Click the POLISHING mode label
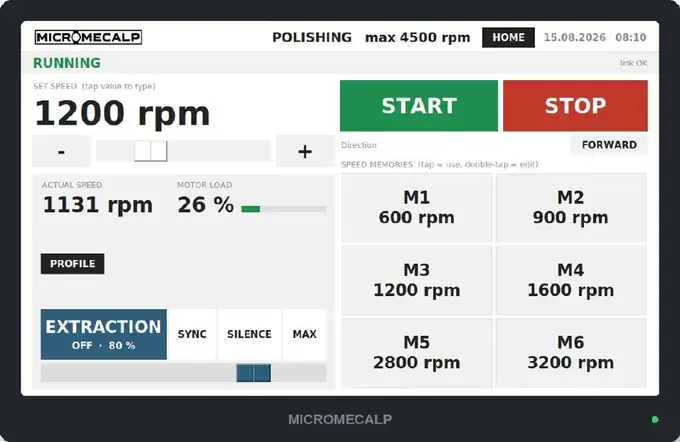This screenshot has height=442, width=680. pyautogui.click(x=312, y=38)
